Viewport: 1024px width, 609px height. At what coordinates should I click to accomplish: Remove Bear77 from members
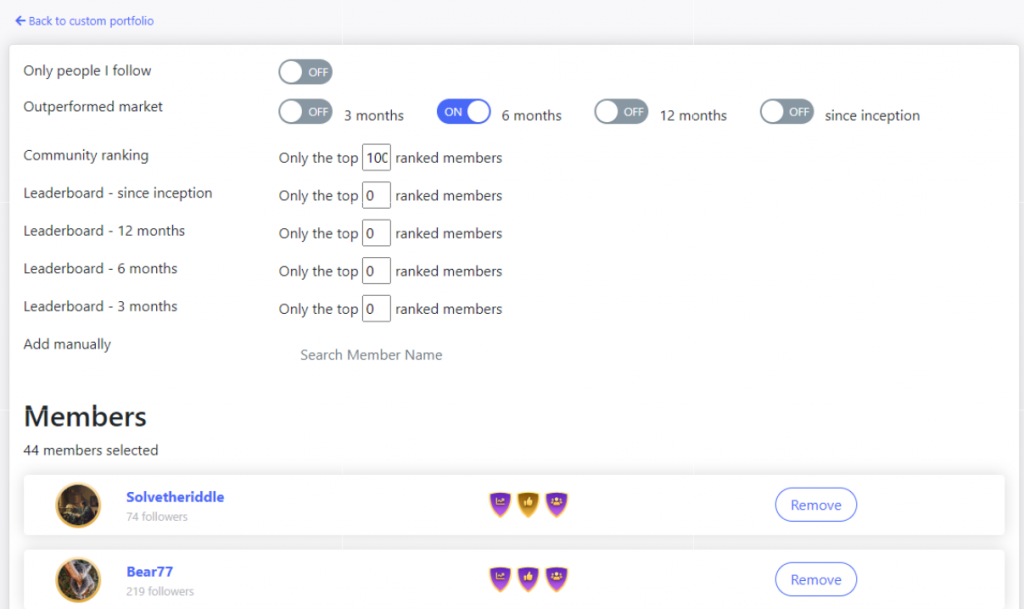point(816,579)
